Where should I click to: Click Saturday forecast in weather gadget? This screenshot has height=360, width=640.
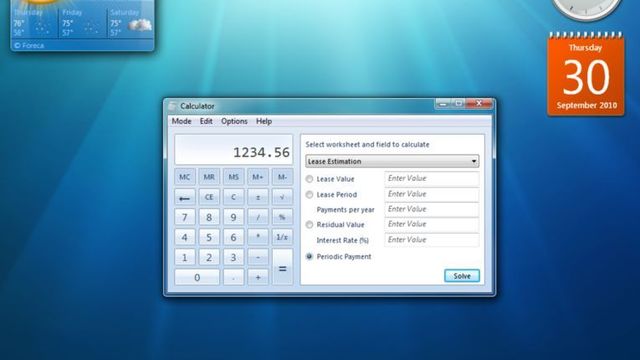pos(130,23)
